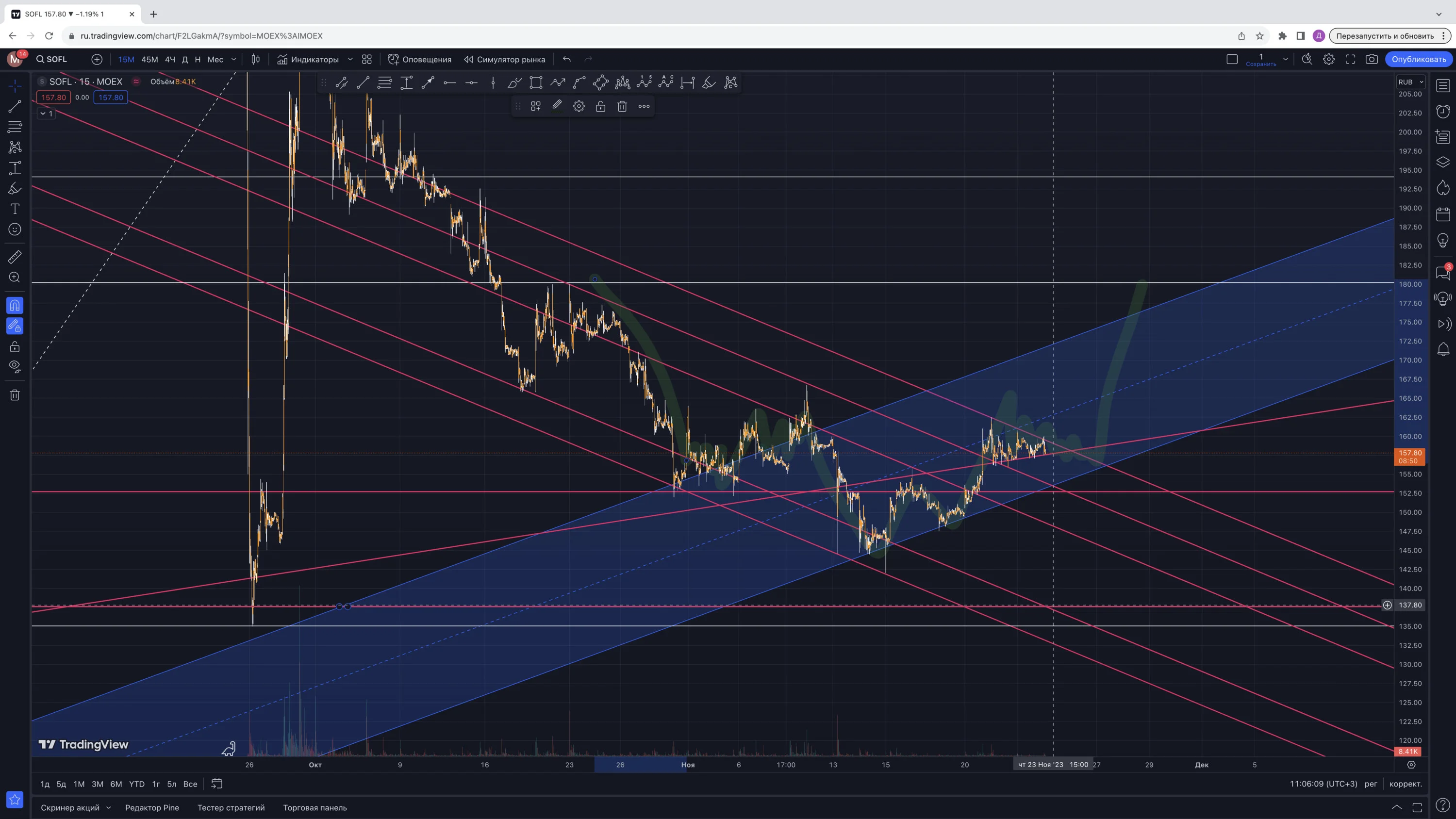Open the candlestick chart type selector
This screenshot has width=1456, height=819.
[255, 59]
